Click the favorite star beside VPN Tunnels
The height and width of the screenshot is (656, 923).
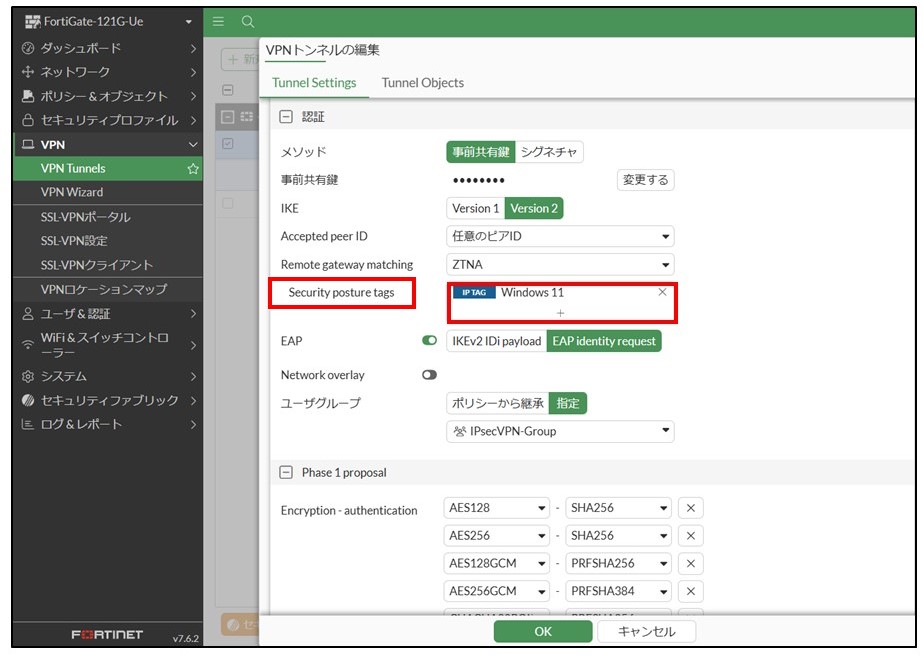click(193, 169)
